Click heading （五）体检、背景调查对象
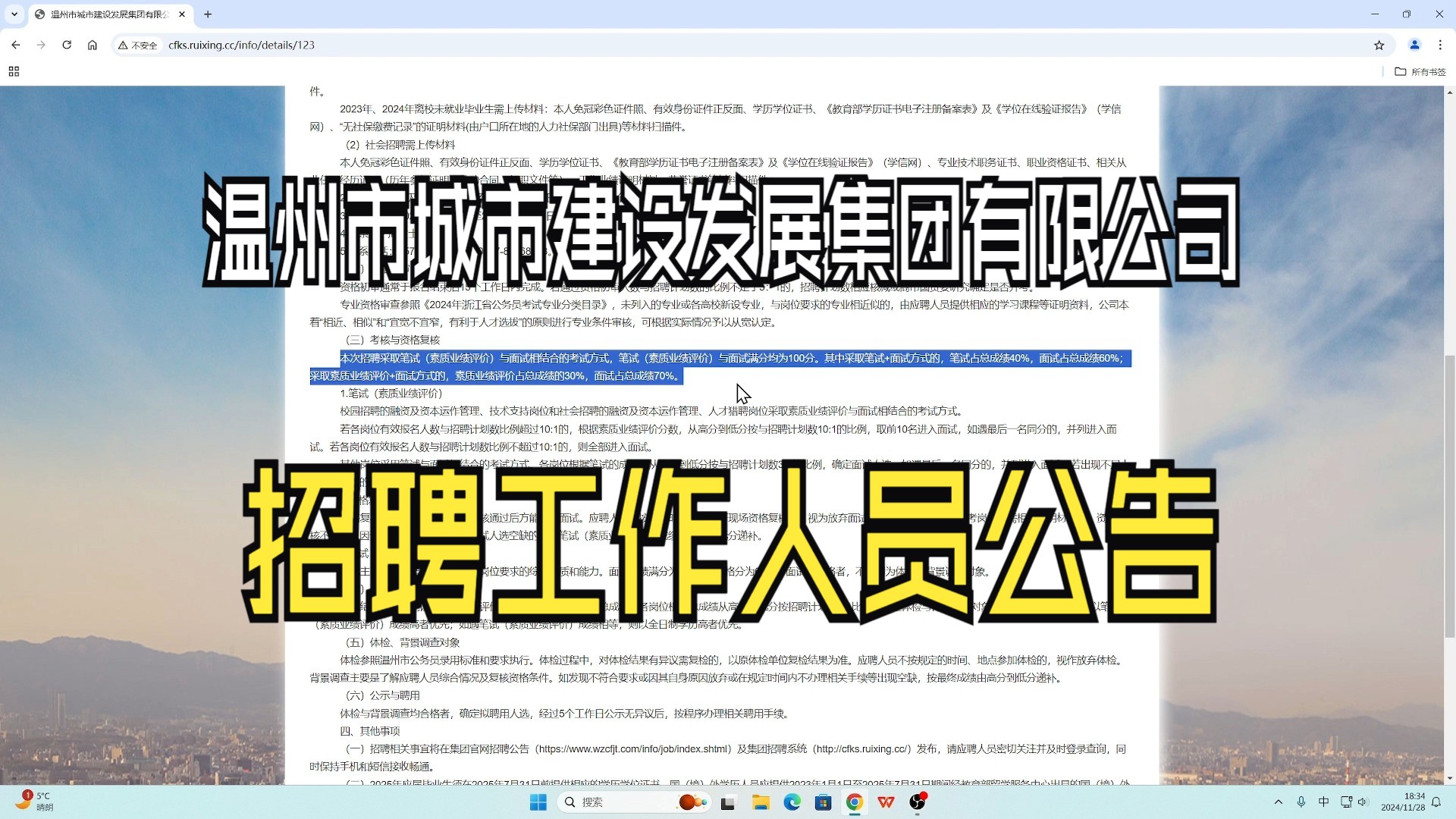This screenshot has height=819, width=1456. pyautogui.click(x=403, y=642)
